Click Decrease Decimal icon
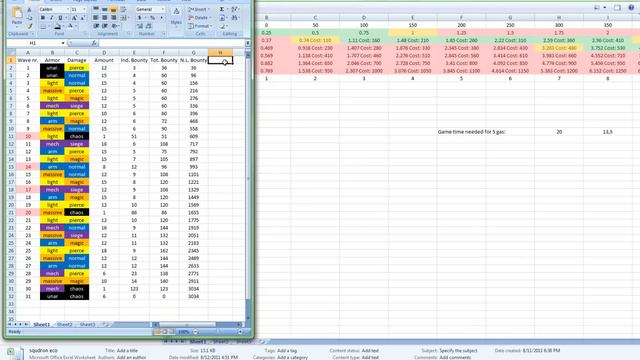This screenshot has height=360, width=640. 148,27
